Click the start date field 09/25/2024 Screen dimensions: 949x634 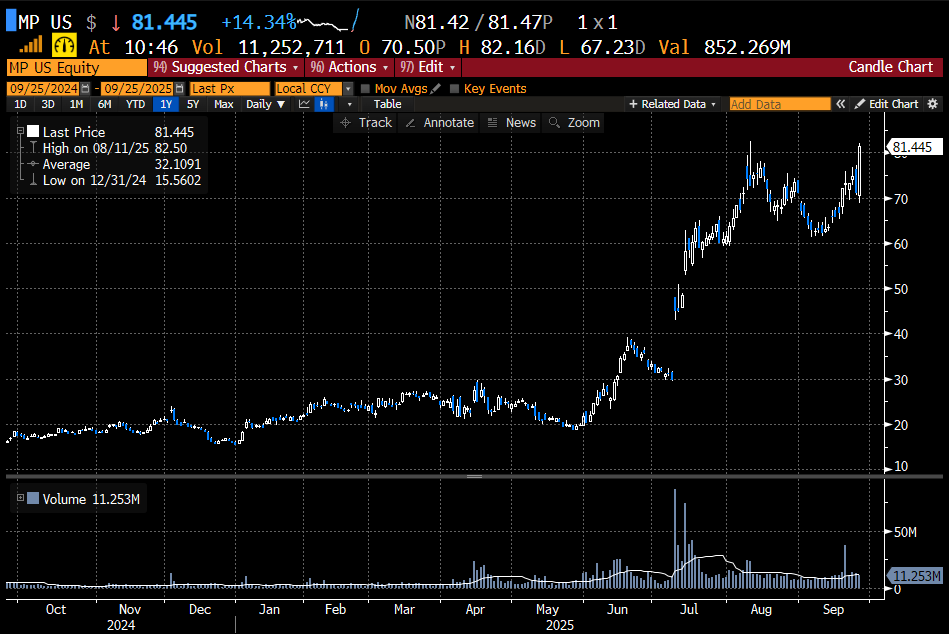(44, 88)
